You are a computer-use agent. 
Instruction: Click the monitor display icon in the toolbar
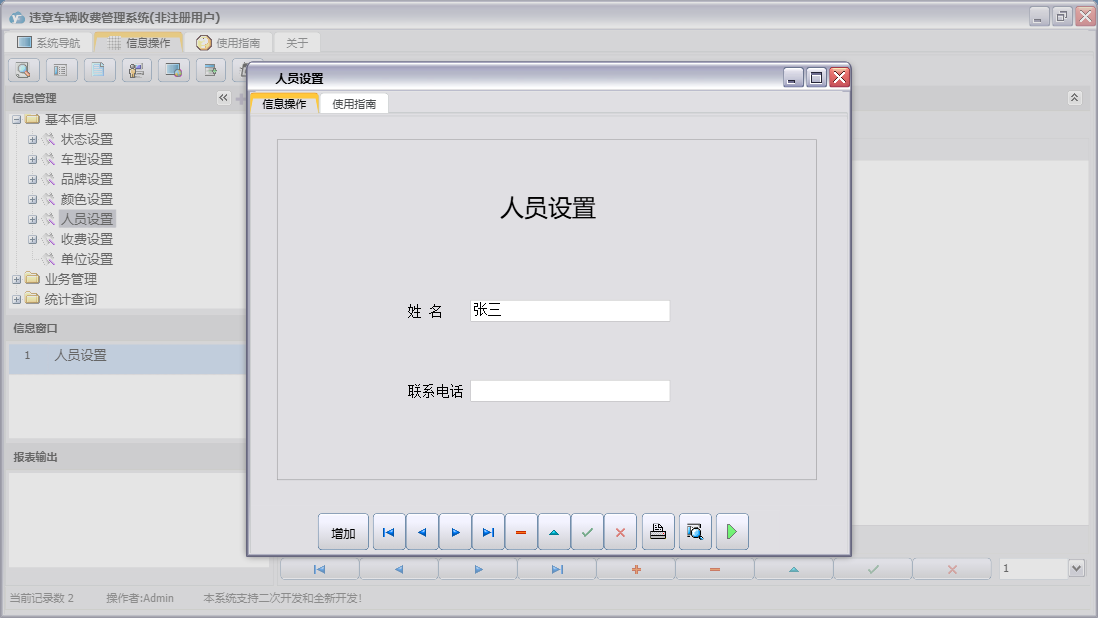[x=173, y=70]
